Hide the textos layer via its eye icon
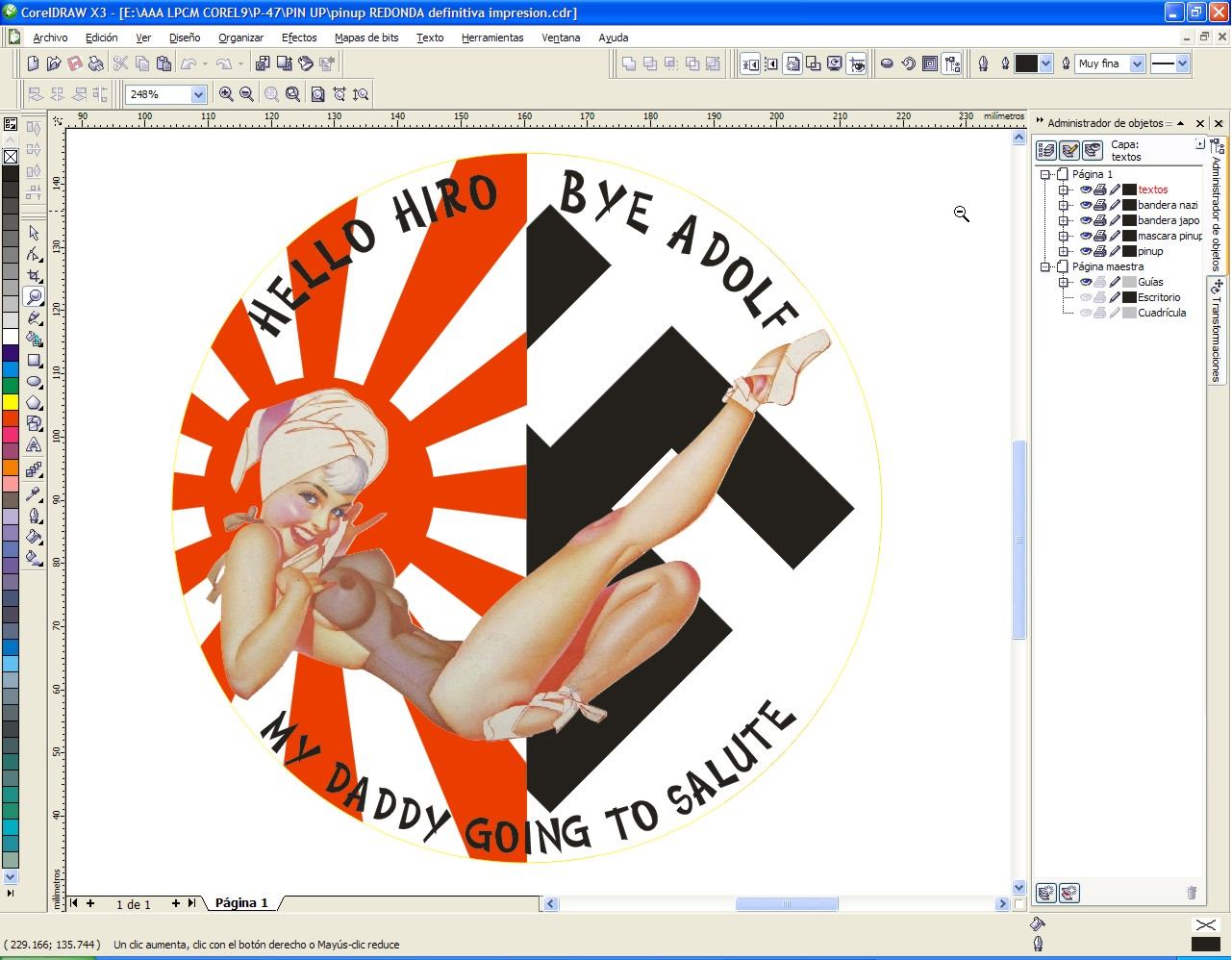This screenshot has width=1232, height=960. click(1086, 189)
